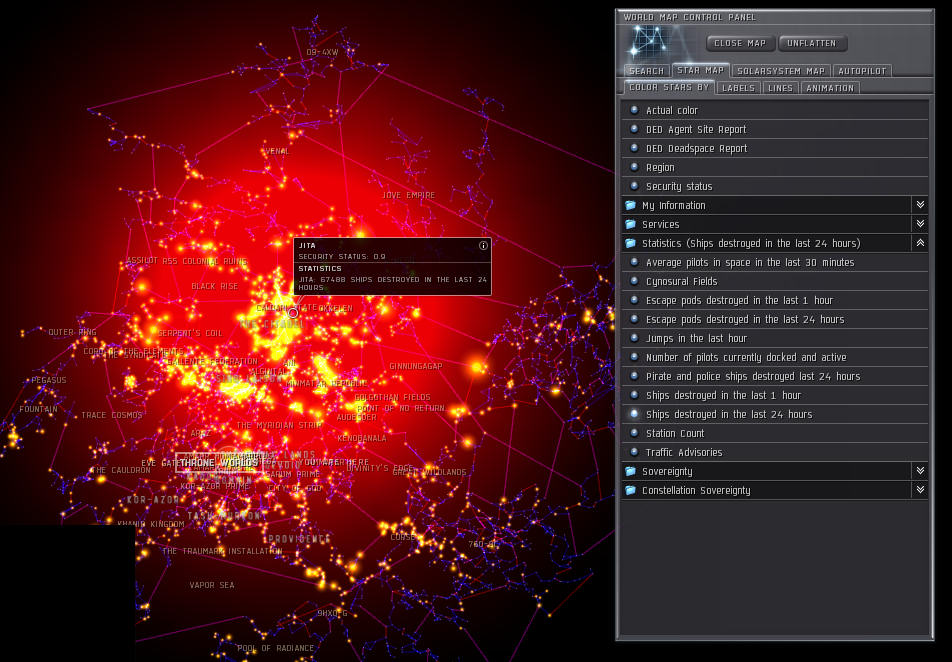
Task: Click the info icon in Jita tooltip
Action: tap(483, 245)
